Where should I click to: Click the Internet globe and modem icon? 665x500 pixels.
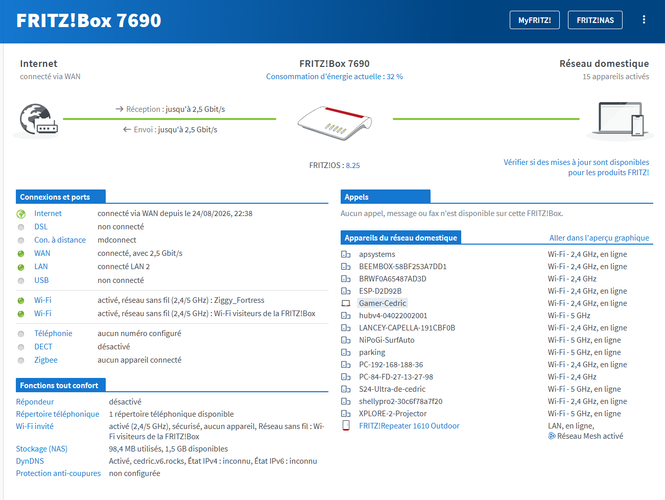(38, 120)
